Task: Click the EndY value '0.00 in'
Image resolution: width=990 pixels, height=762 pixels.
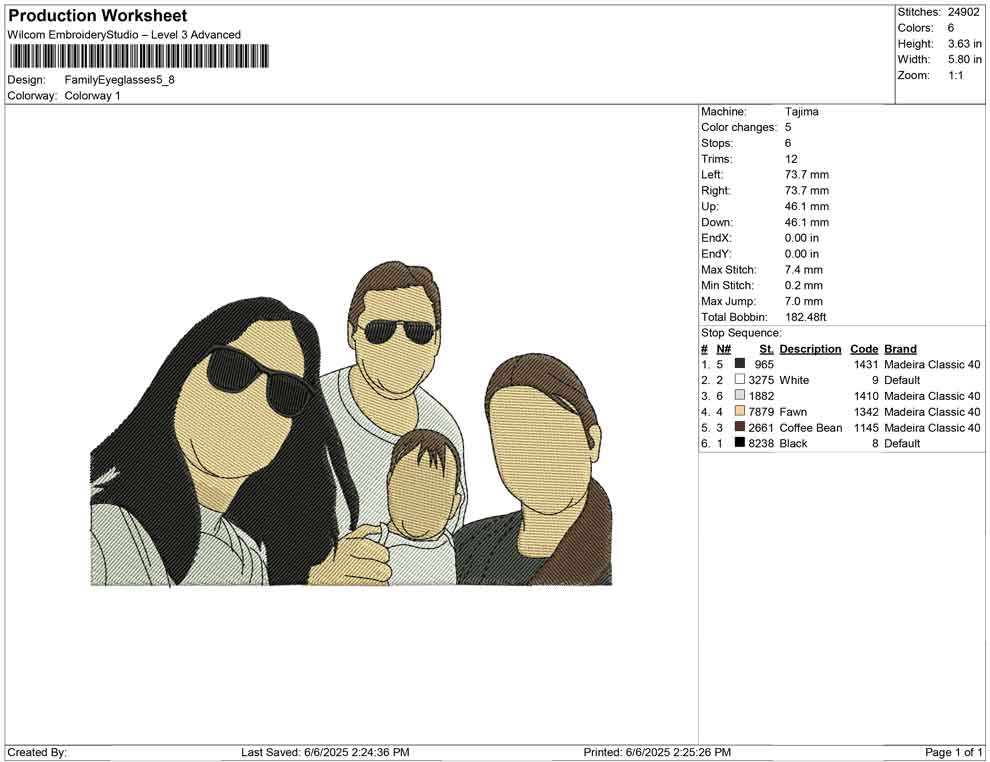Action: (802, 254)
